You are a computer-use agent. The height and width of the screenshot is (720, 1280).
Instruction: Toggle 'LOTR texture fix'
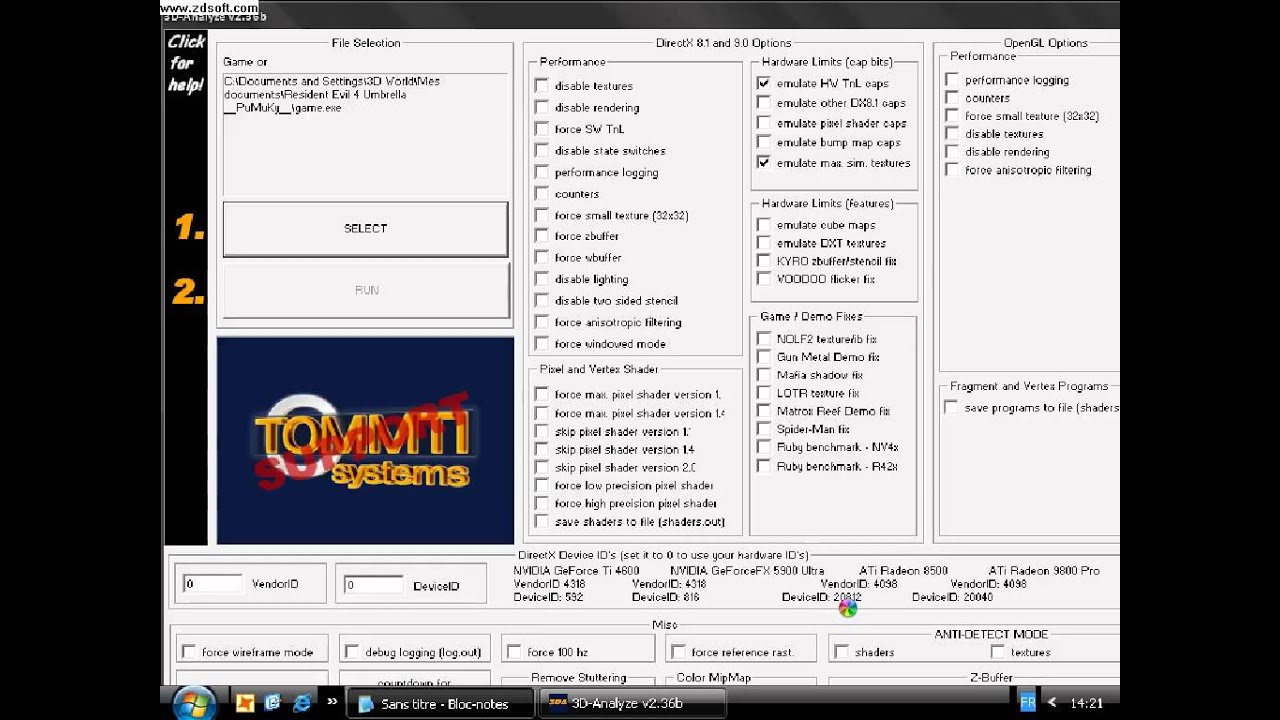[764, 393]
